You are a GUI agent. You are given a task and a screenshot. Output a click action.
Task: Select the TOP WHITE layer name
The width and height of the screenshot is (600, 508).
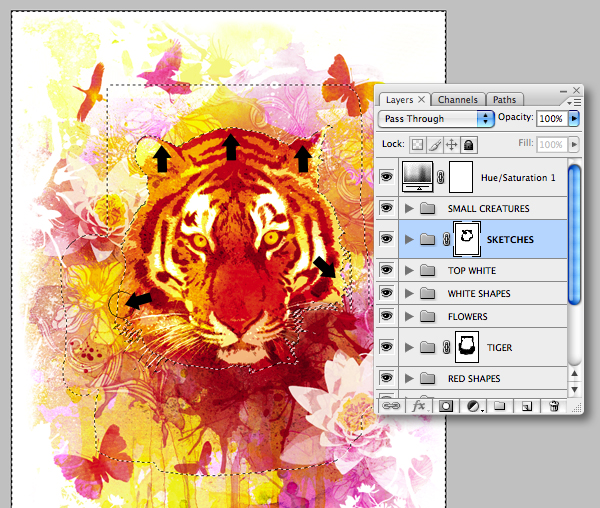pyautogui.click(x=472, y=270)
